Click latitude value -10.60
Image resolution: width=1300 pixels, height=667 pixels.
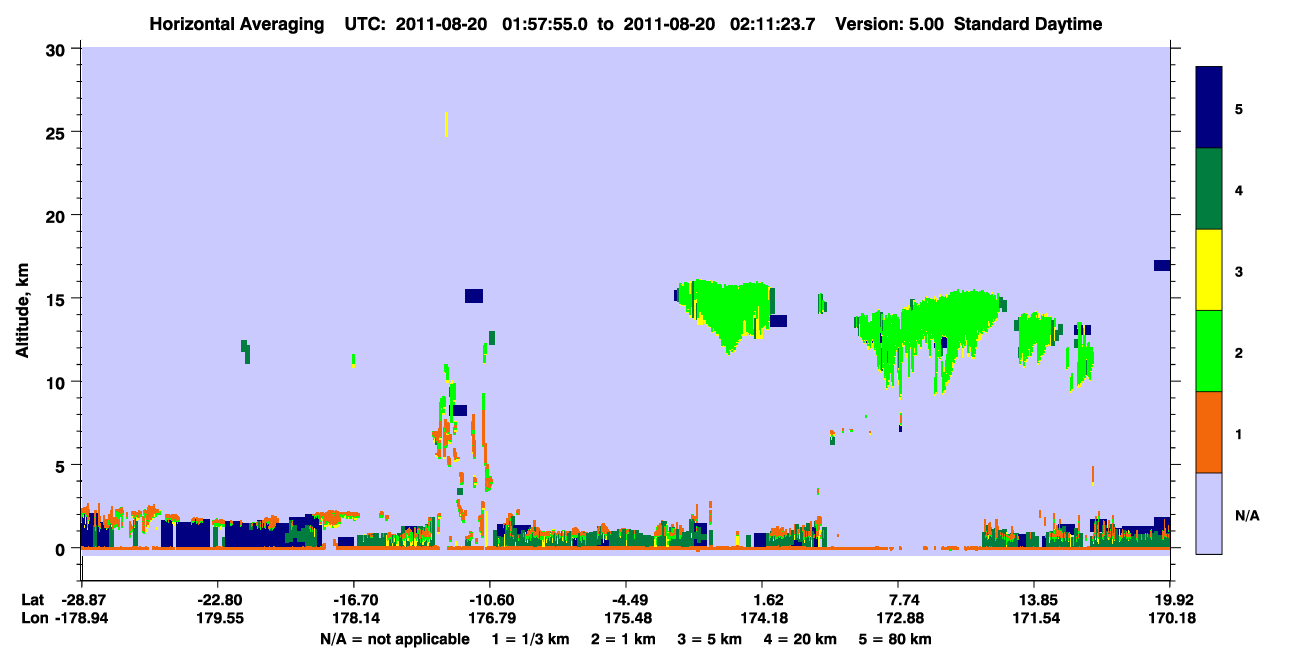click(489, 600)
